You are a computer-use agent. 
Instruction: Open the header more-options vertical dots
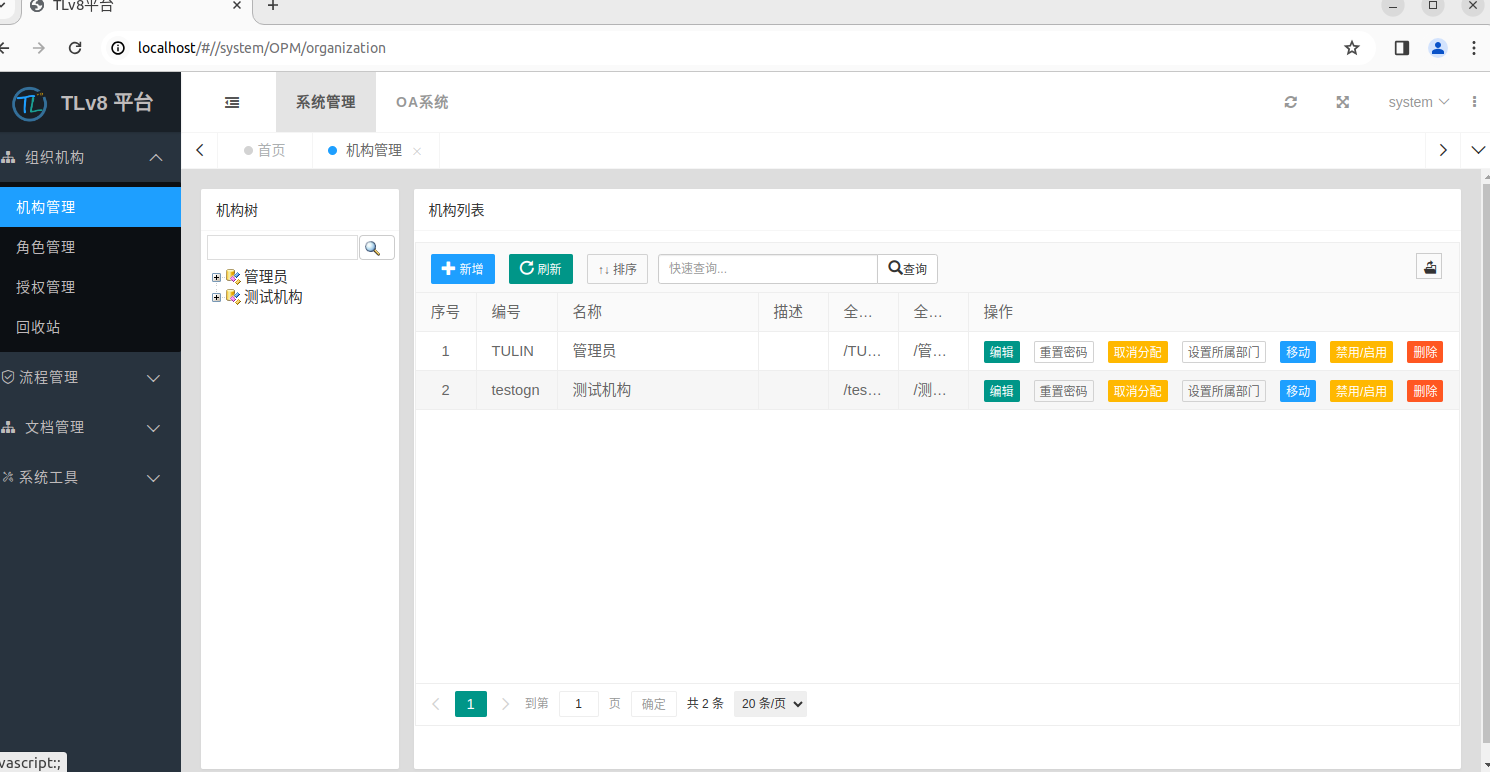(x=1475, y=102)
